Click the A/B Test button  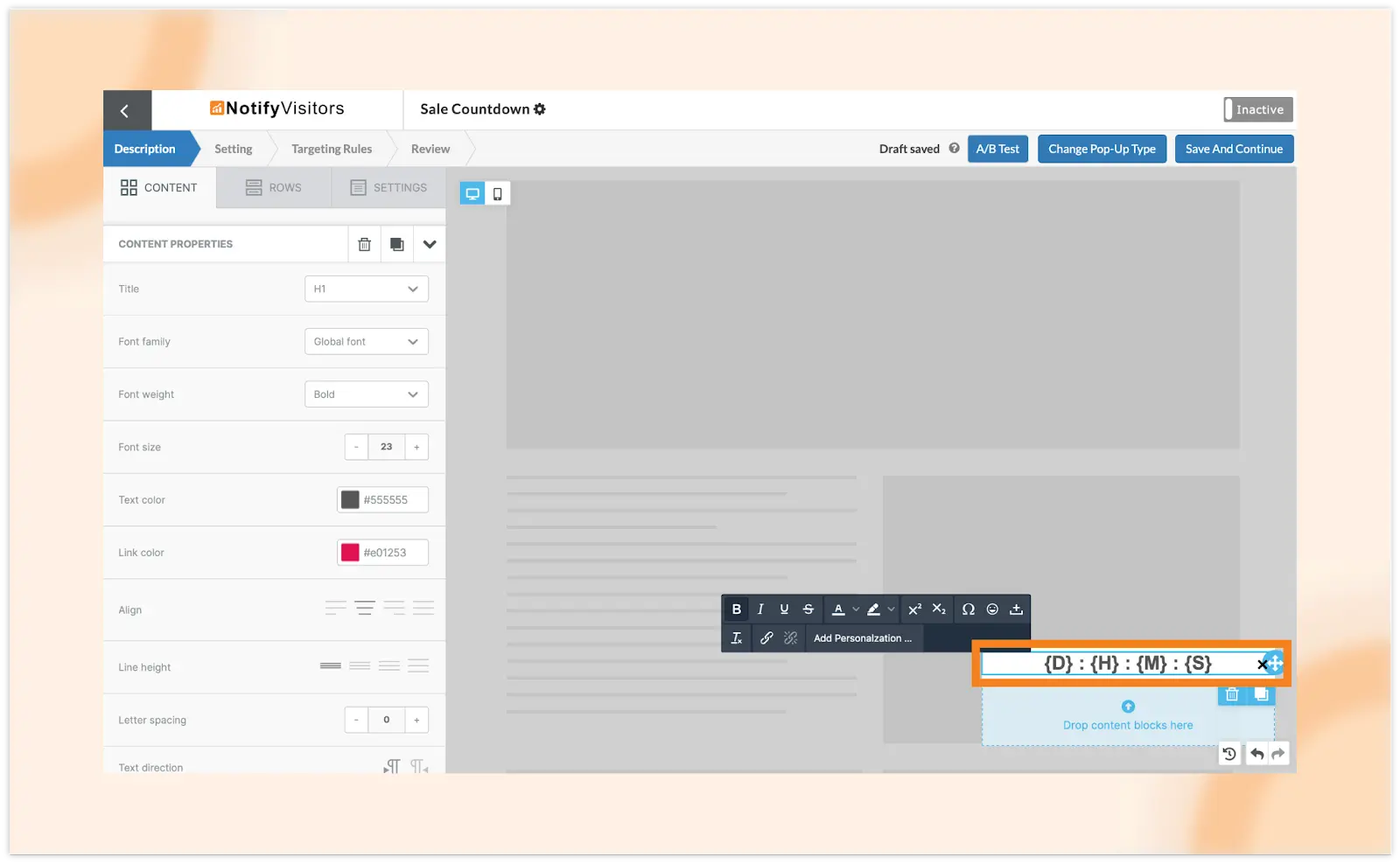click(x=997, y=149)
